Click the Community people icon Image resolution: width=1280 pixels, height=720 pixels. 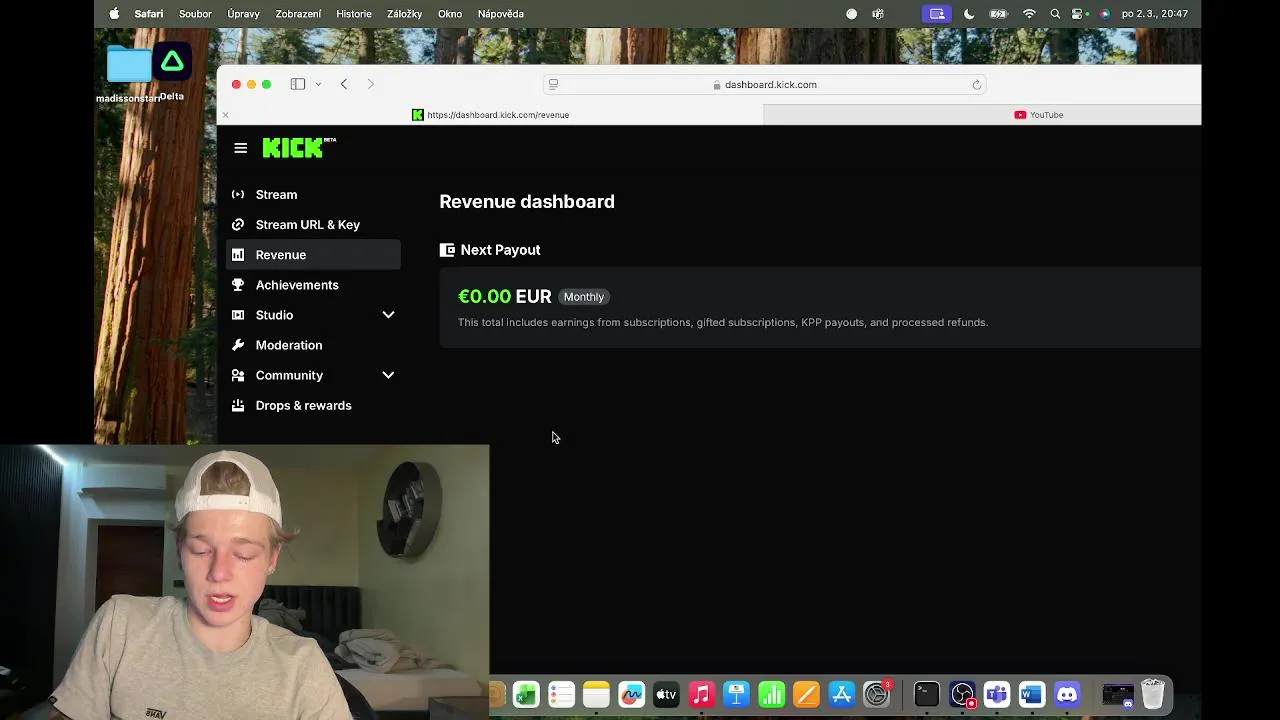point(238,375)
